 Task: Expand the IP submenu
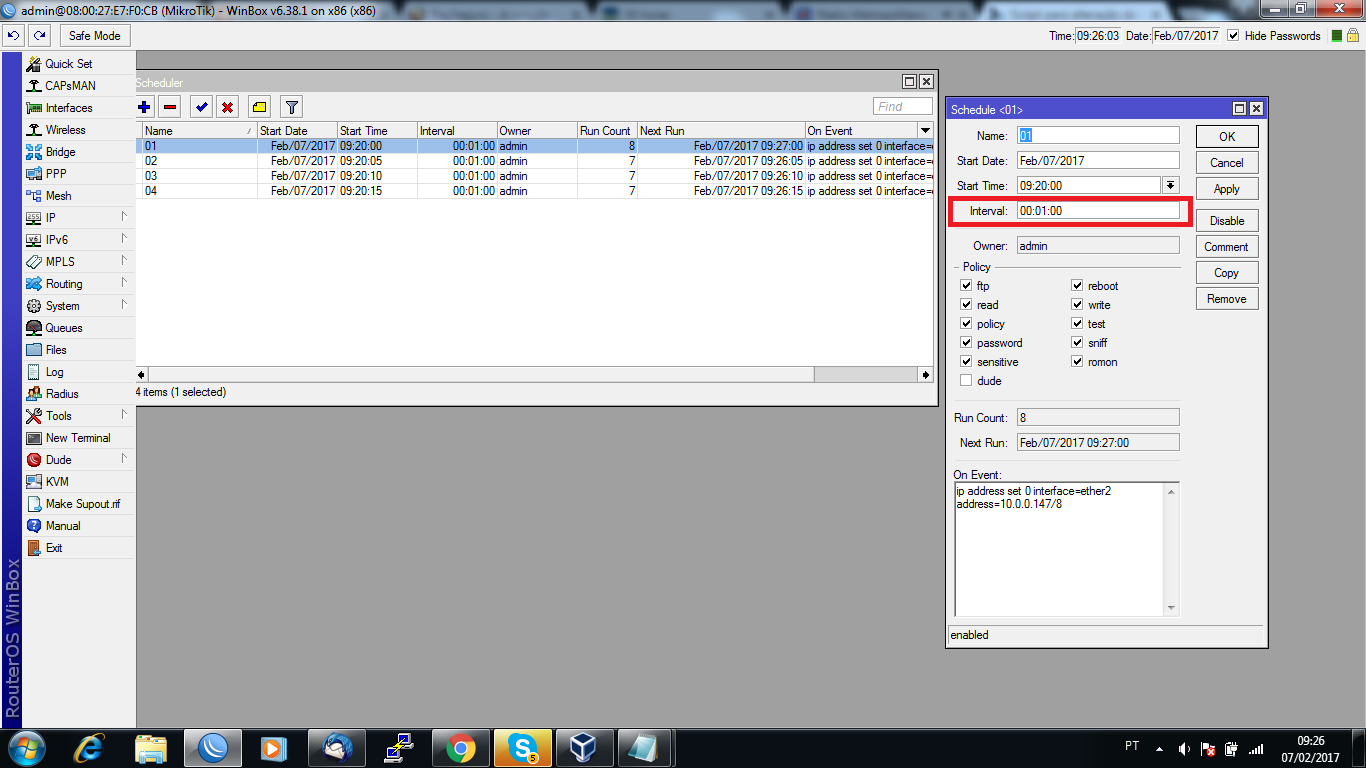79,218
